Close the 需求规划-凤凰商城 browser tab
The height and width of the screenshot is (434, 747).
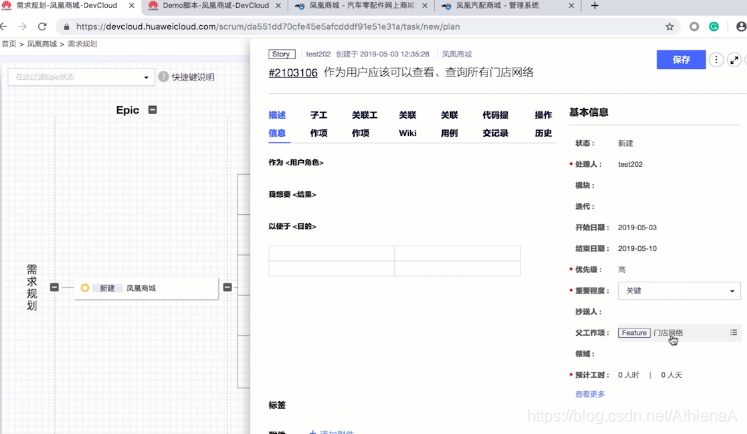pos(131,6)
